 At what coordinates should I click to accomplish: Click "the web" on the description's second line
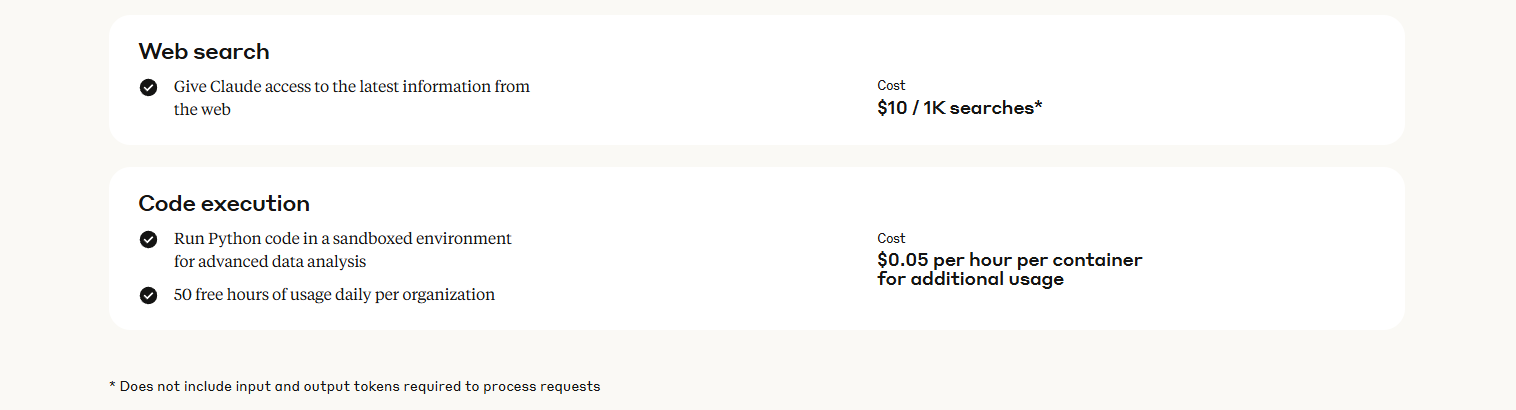coord(202,110)
